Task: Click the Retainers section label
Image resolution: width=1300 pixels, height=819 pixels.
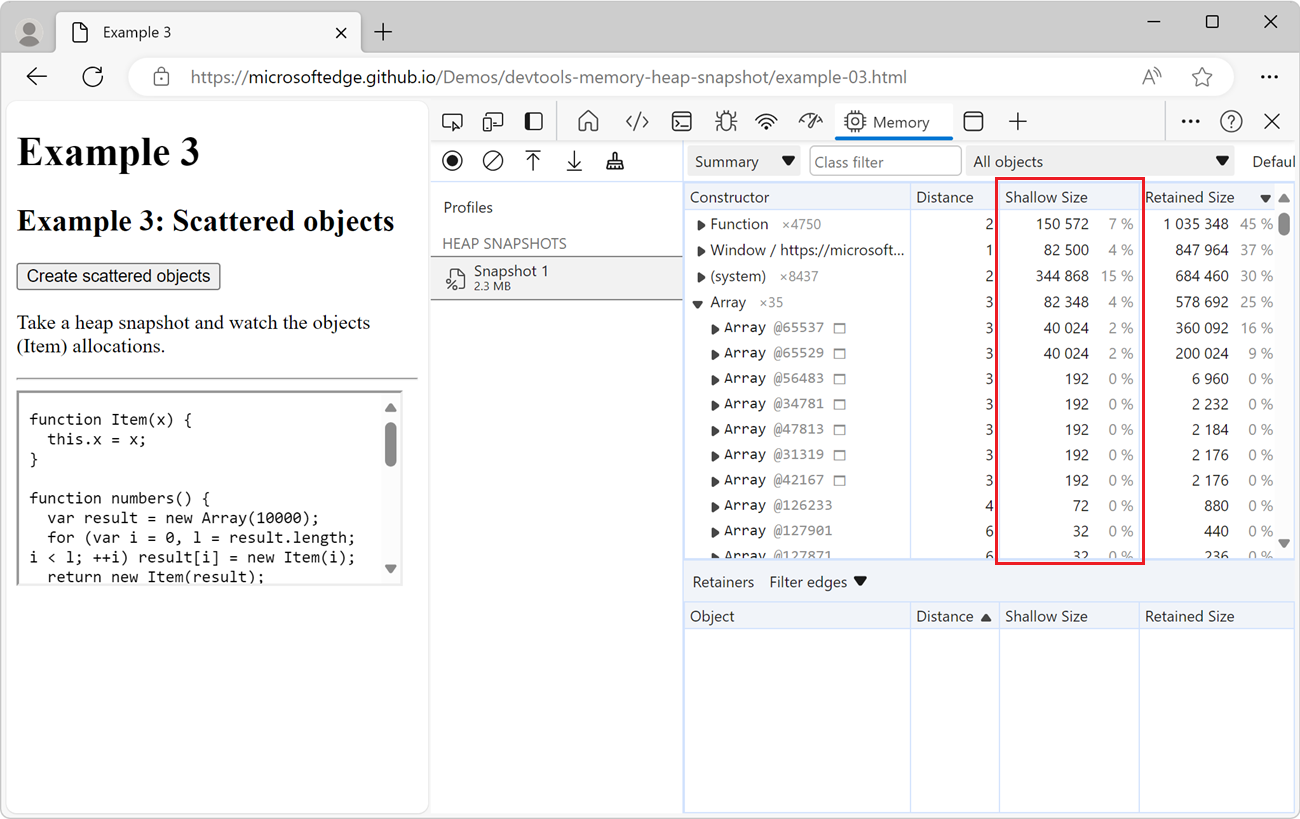Action: pyautogui.click(x=723, y=582)
